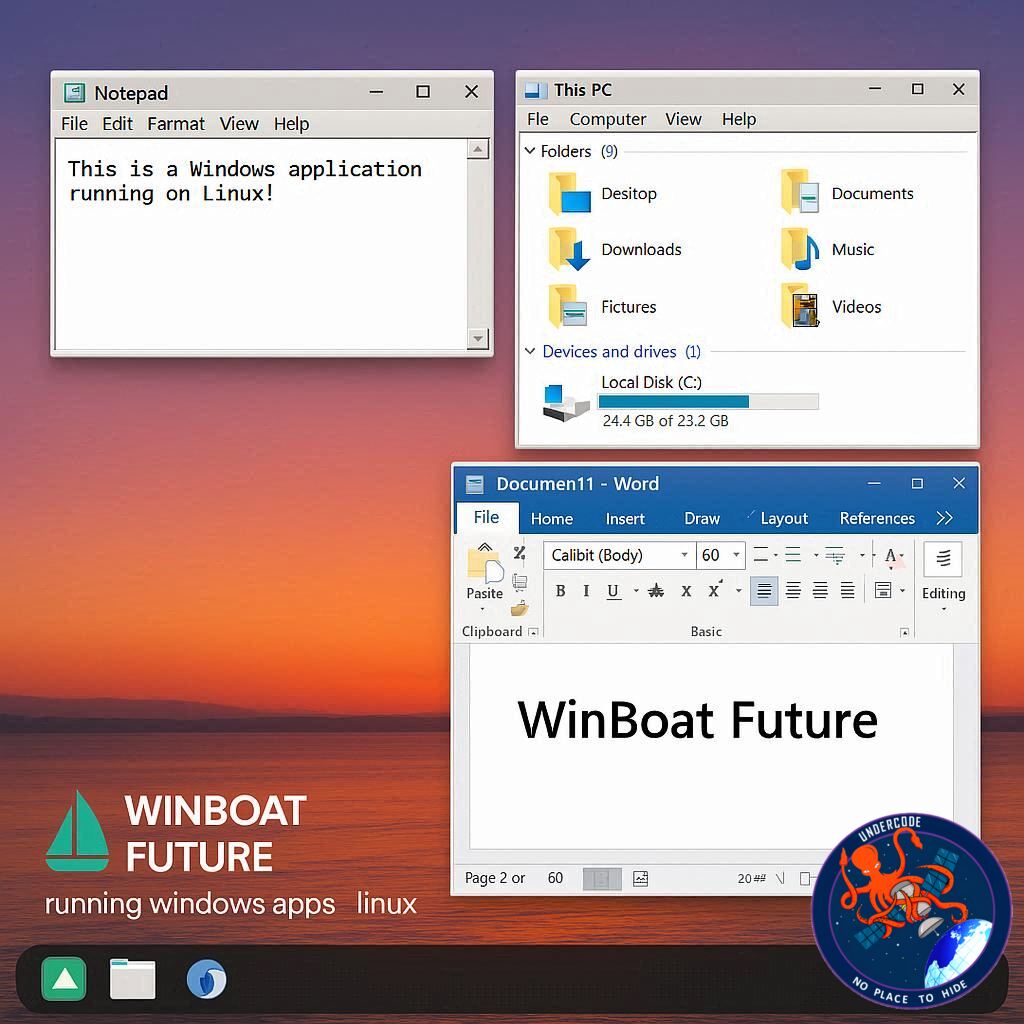Click the Paste clipboard icon in Word
This screenshot has height=1024, width=1024.
(x=485, y=563)
